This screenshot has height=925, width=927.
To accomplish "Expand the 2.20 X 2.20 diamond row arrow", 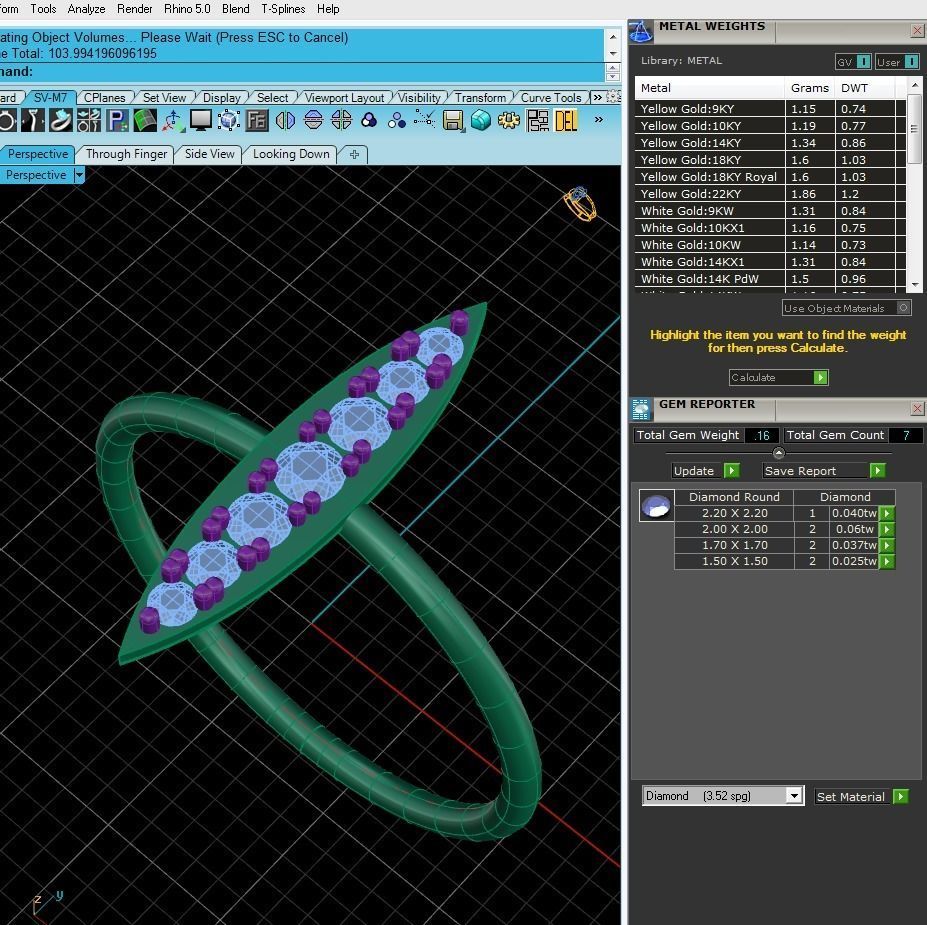I will pos(886,513).
